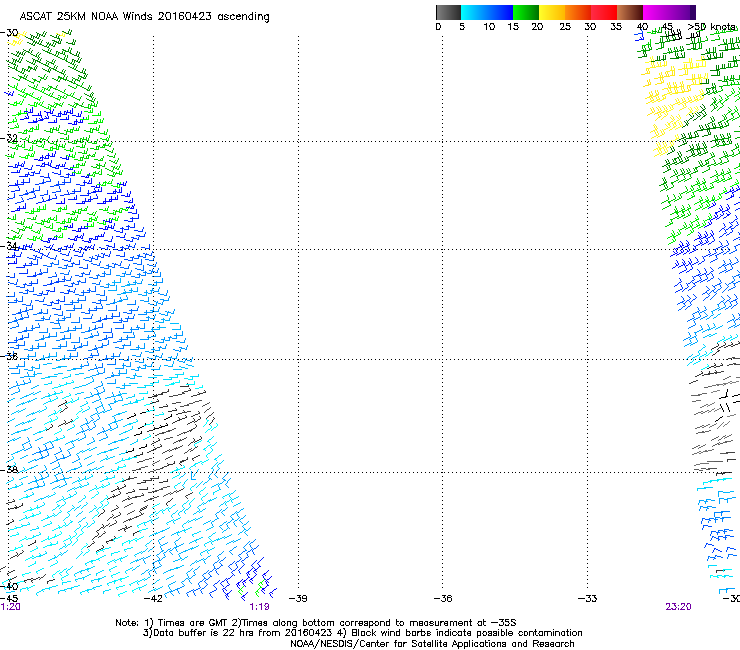740x650 pixels.
Task: Click the note 'Data buffer is 22 hrs from 20160423'
Action: coord(243,633)
